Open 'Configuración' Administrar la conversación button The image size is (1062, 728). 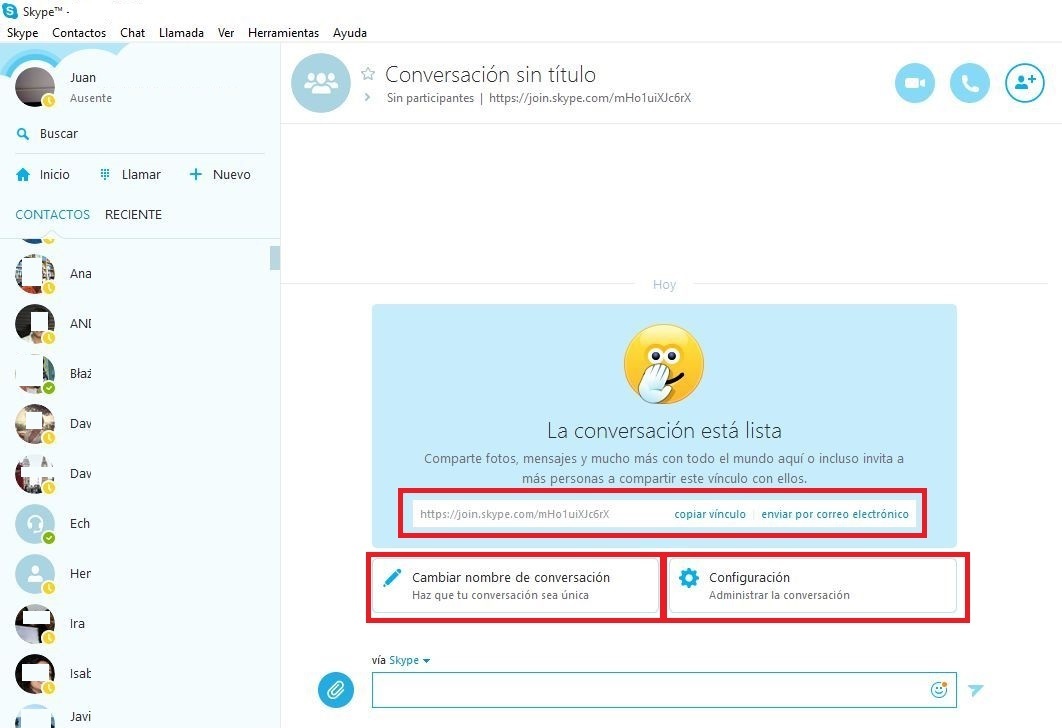click(x=813, y=585)
